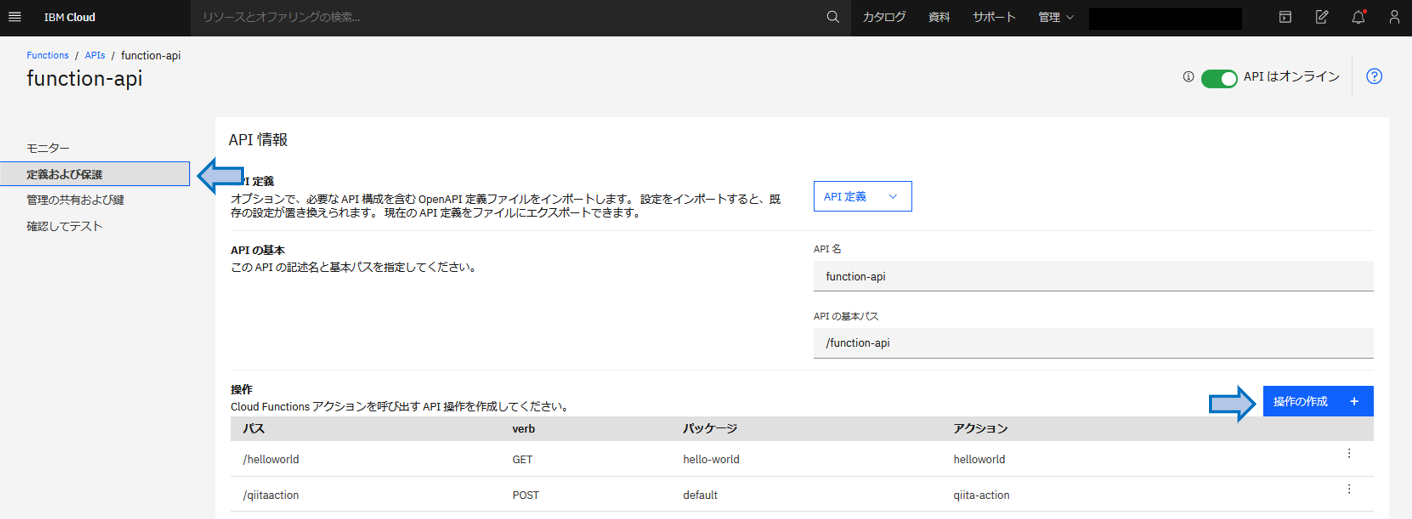The width and height of the screenshot is (1412, 519).
Task: Go to Functions breadcrumb link
Action: (x=48, y=56)
